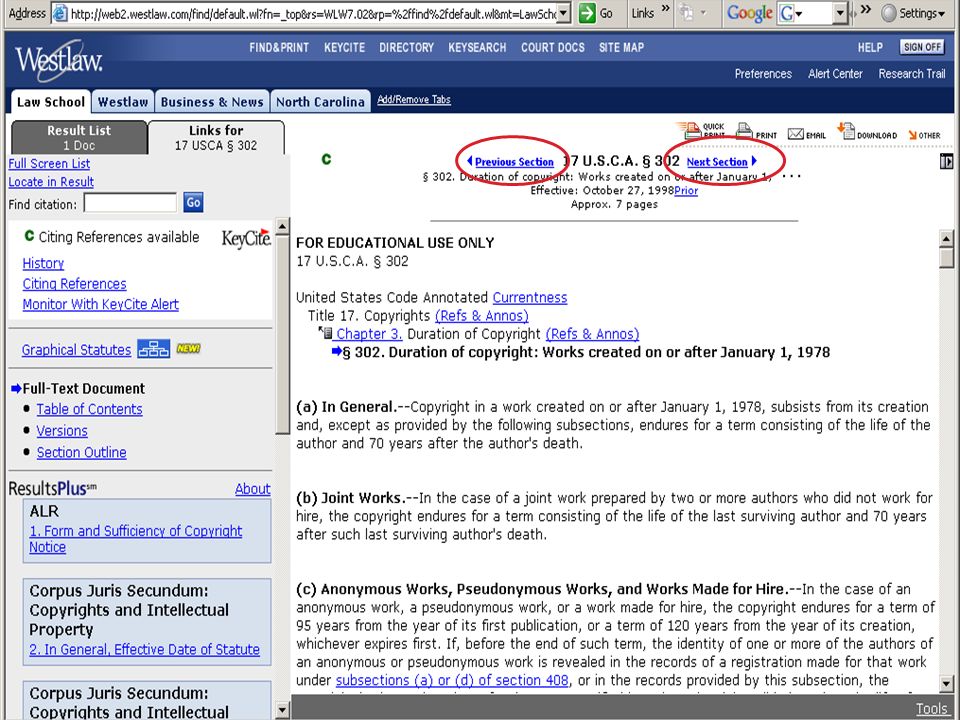Open the History link

(43, 263)
